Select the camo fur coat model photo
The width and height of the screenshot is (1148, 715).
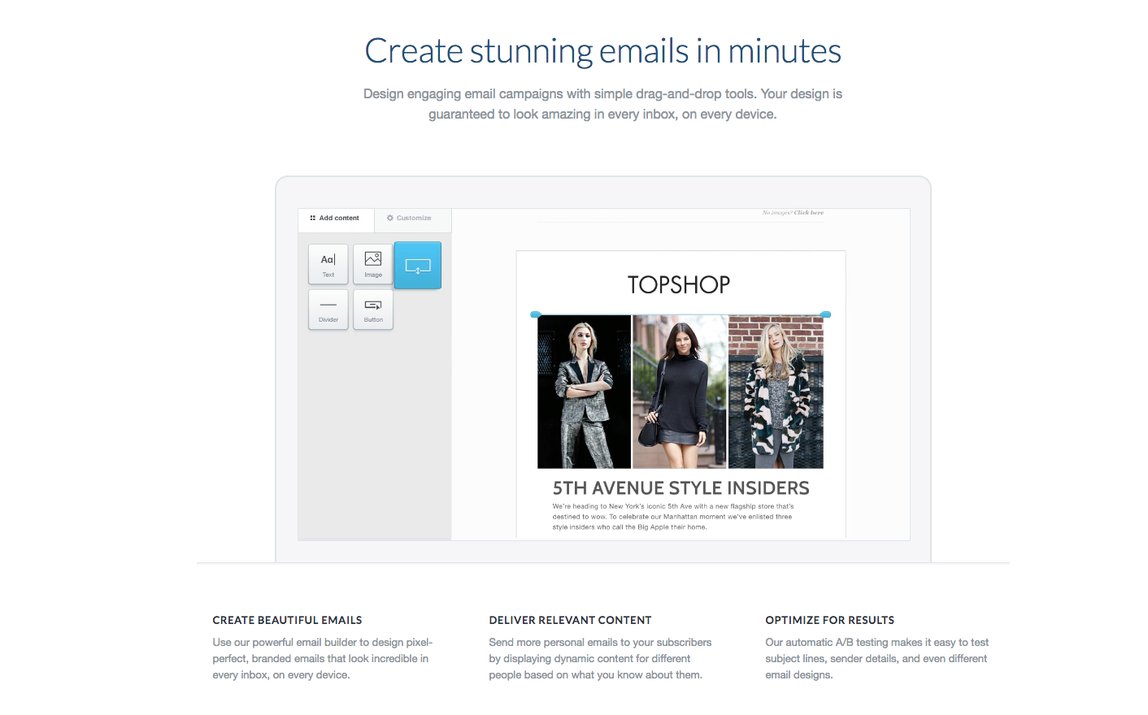pos(776,392)
